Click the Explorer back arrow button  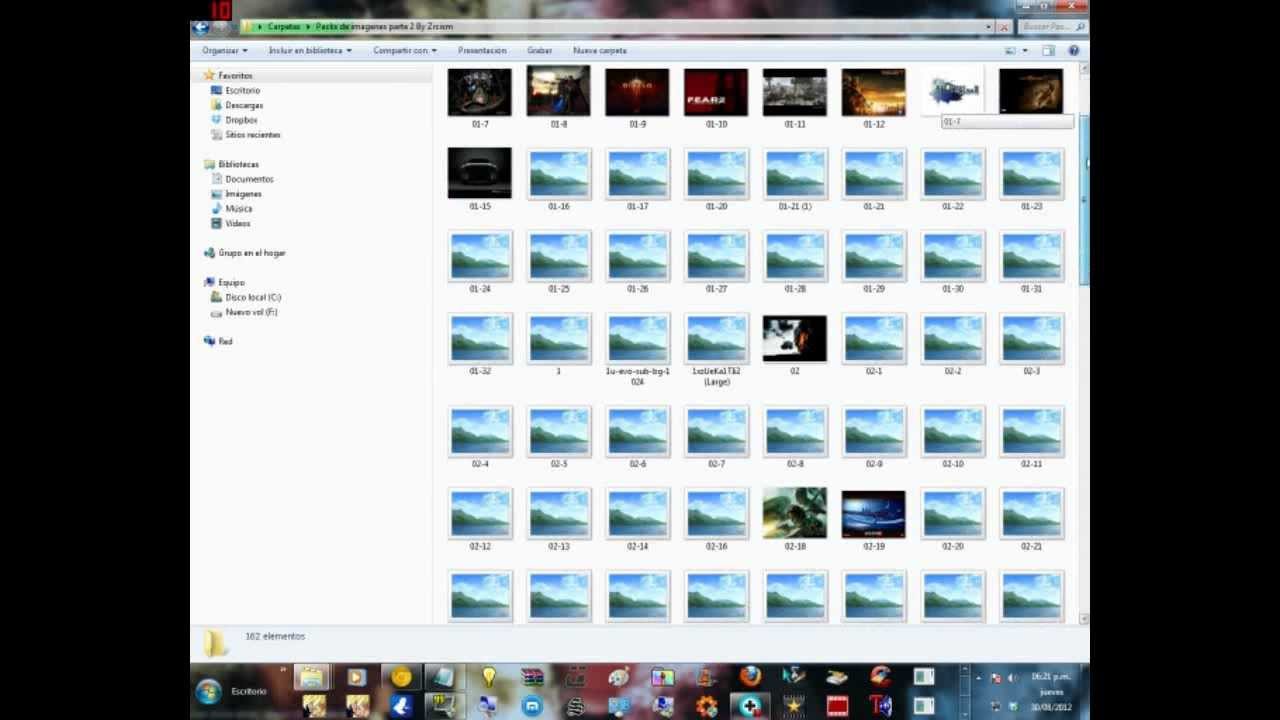coord(201,27)
